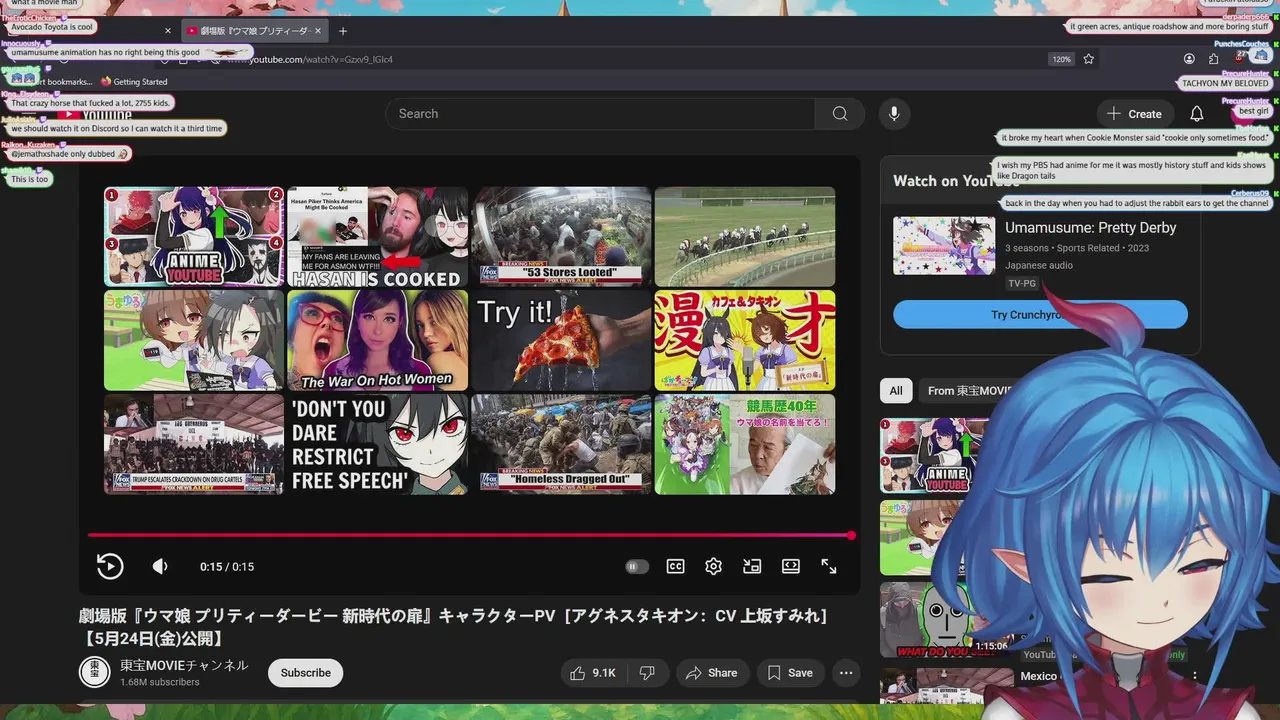The height and width of the screenshot is (720, 1280).
Task: Click the search magnifier button
Action: pos(840,114)
